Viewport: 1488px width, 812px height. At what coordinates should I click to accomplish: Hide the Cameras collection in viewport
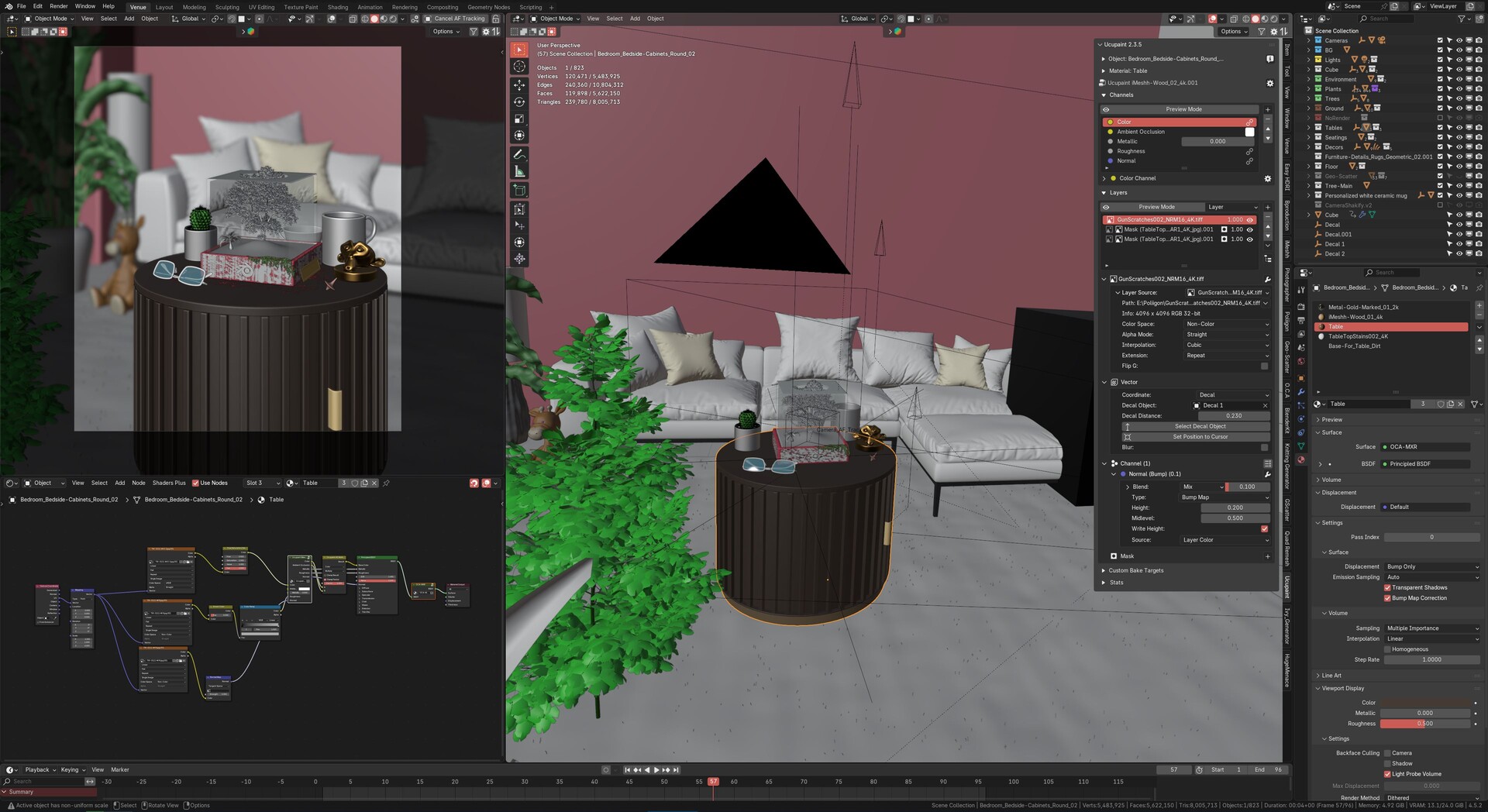[1459, 40]
